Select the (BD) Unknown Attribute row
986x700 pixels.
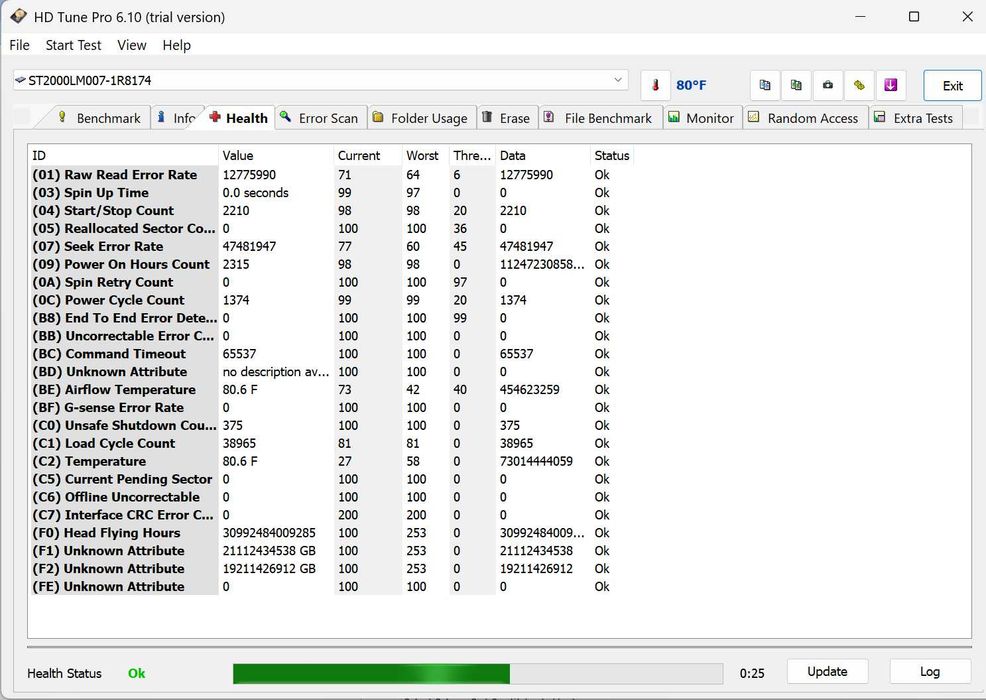331,372
